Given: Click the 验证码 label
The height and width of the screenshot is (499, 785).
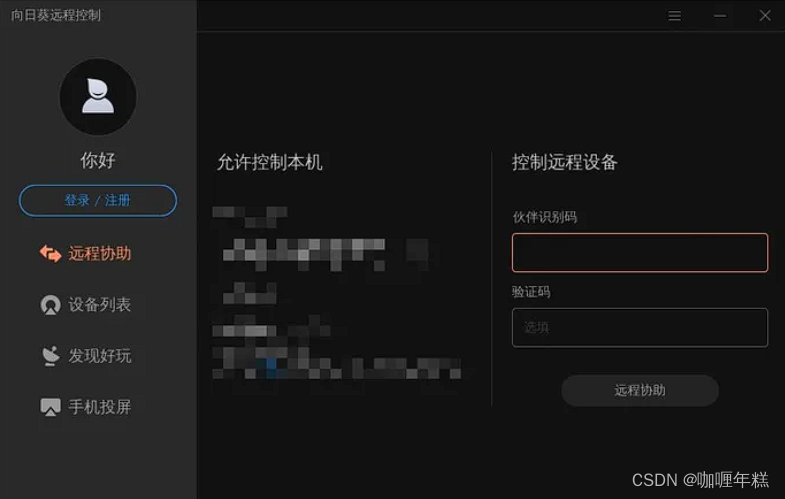Looking at the screenshot, I should 531,292.
